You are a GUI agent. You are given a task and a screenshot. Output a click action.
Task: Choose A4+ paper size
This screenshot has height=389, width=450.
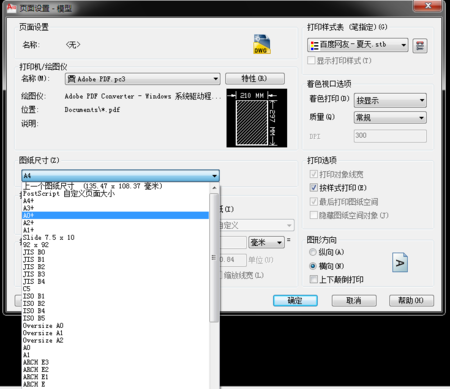click(115, 201)
